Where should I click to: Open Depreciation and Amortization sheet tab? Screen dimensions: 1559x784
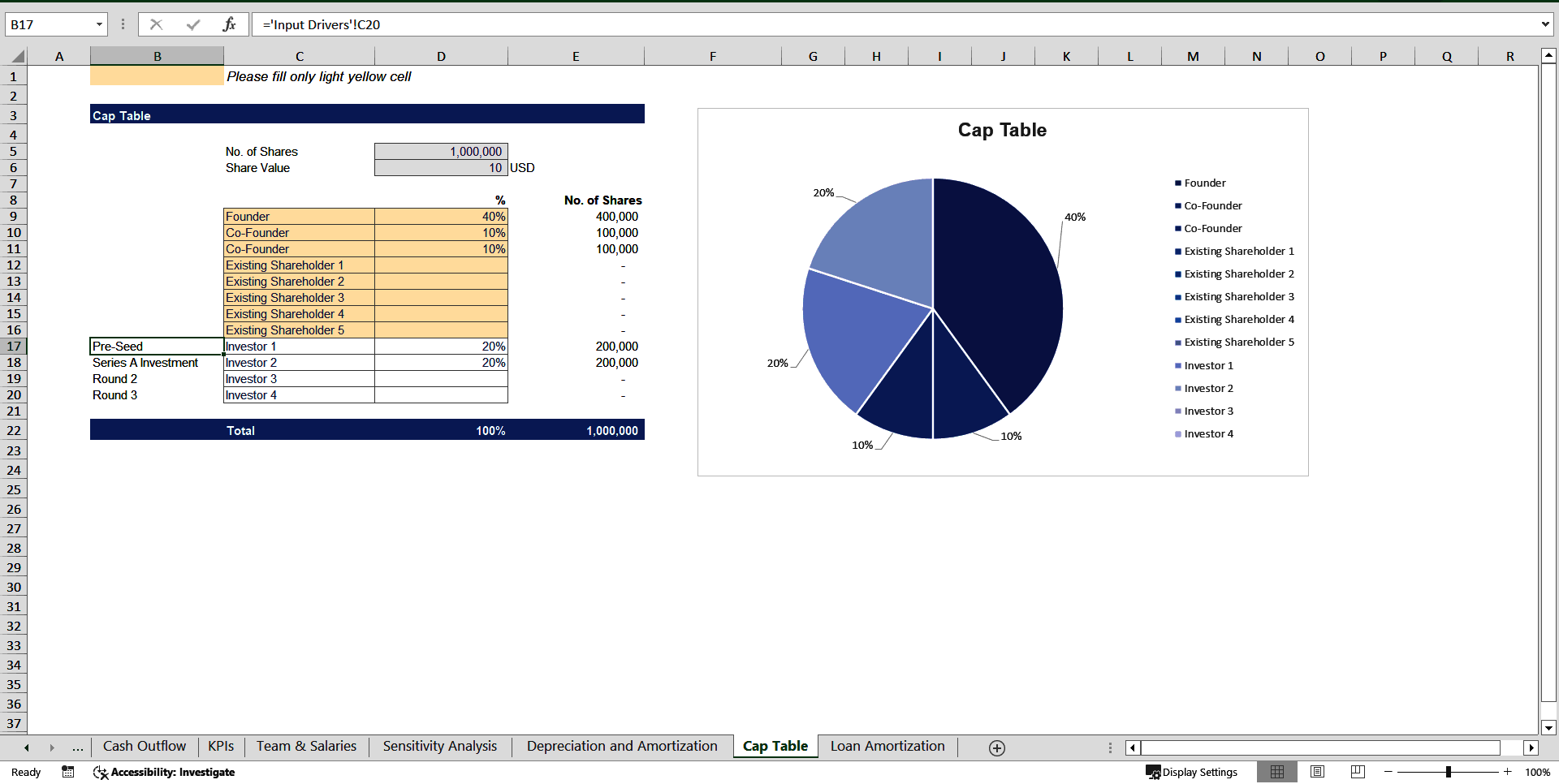coord(622,746)
